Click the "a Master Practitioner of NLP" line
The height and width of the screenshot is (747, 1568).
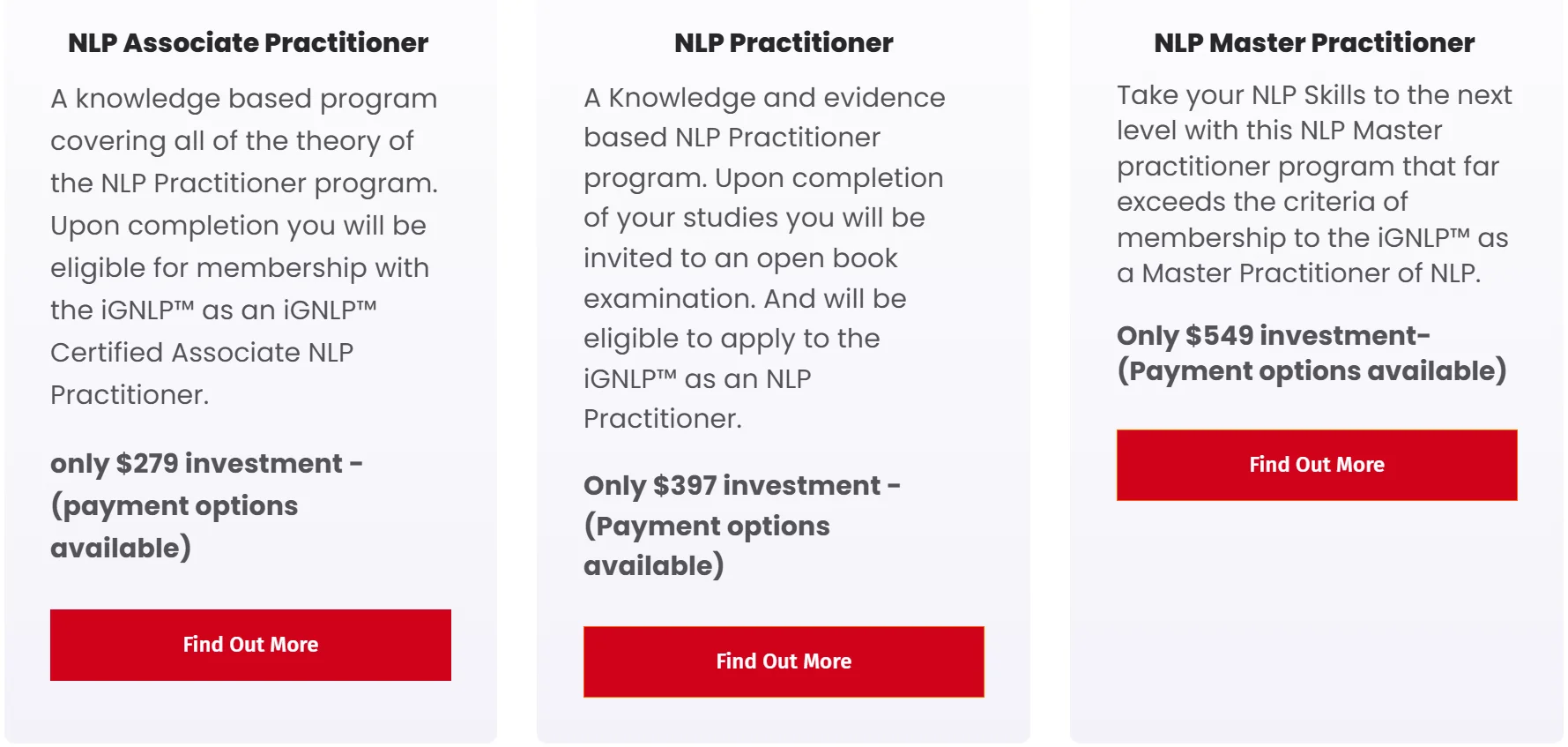coord(1298,273)
